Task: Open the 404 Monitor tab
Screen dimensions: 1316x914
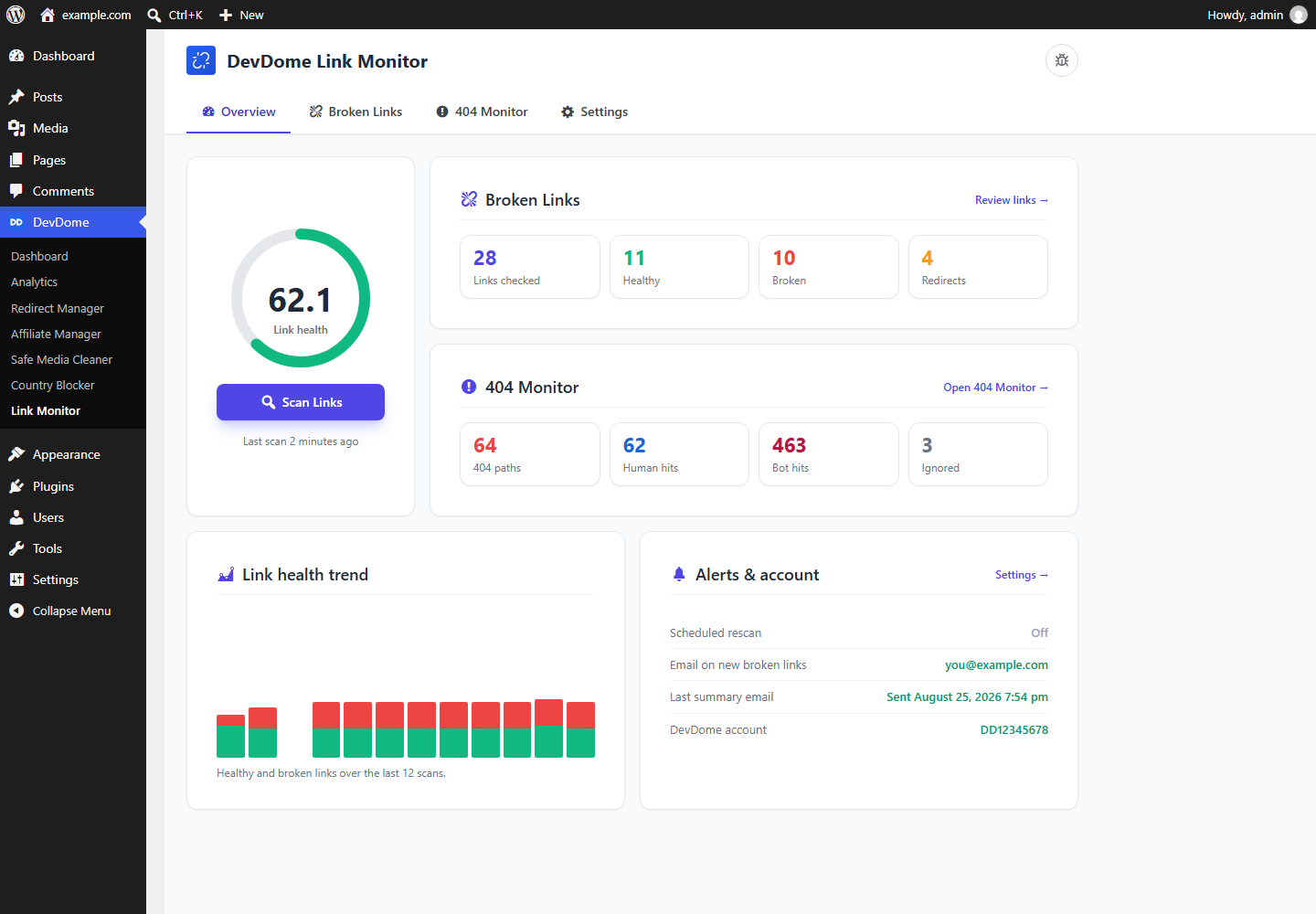Action: pyautogui.click(x=482, y=112)
